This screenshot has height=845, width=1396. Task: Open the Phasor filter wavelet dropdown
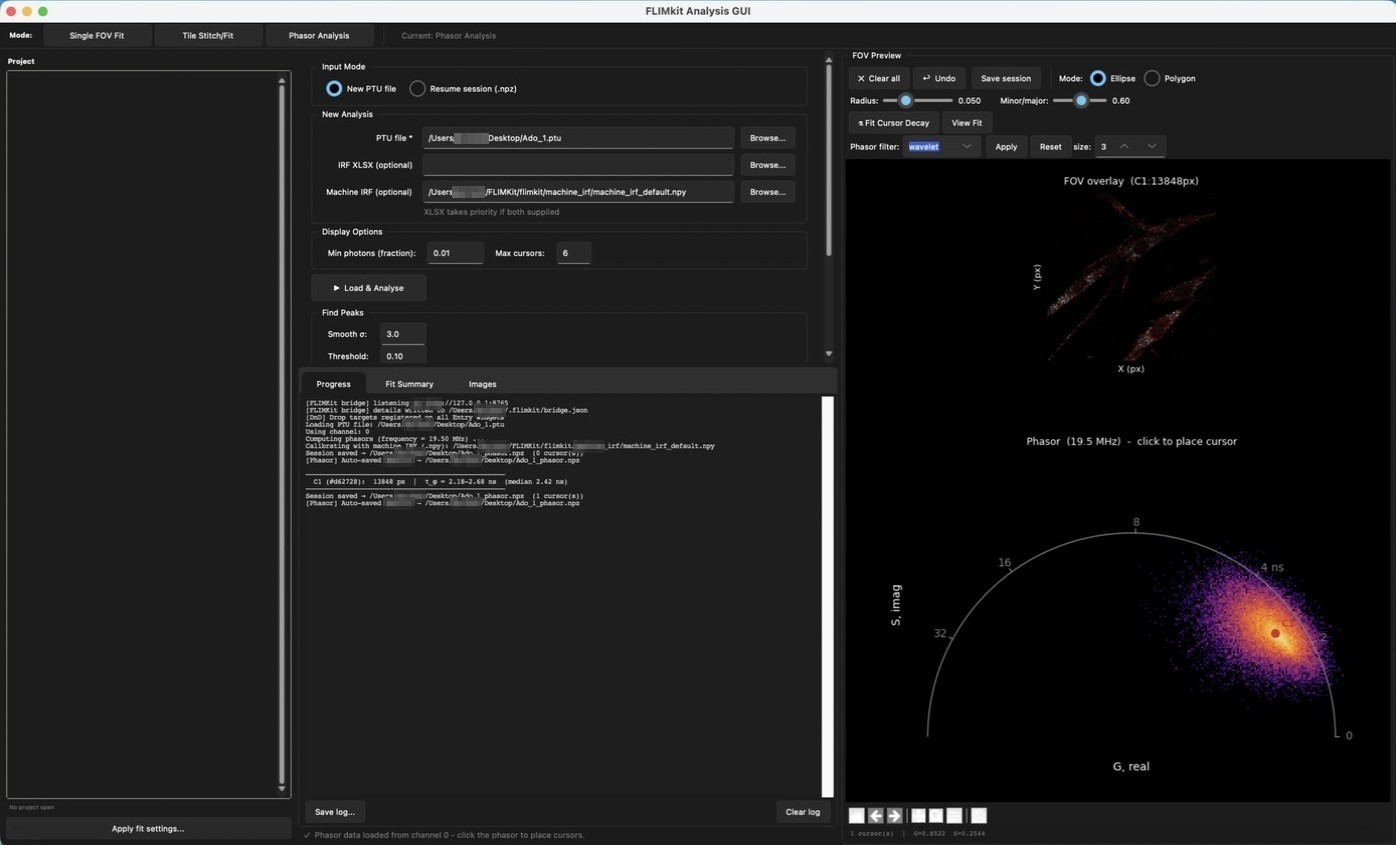coord(941,147)
